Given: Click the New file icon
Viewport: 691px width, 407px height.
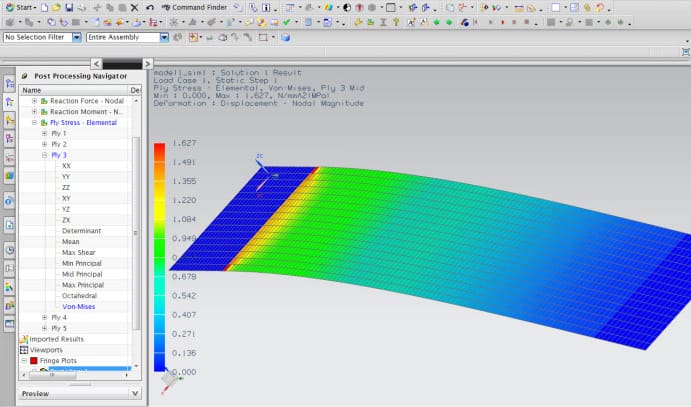Looking at the screenshot, I should pyautogui.click(x=45, y=7).
